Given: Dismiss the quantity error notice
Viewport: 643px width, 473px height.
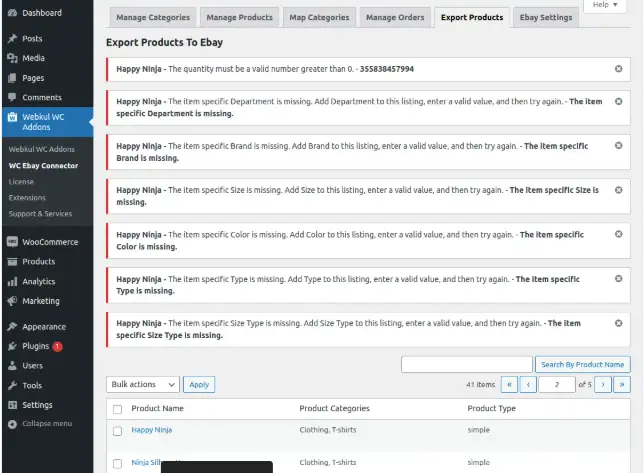Looking at the screenshot, I should [618, 68].
